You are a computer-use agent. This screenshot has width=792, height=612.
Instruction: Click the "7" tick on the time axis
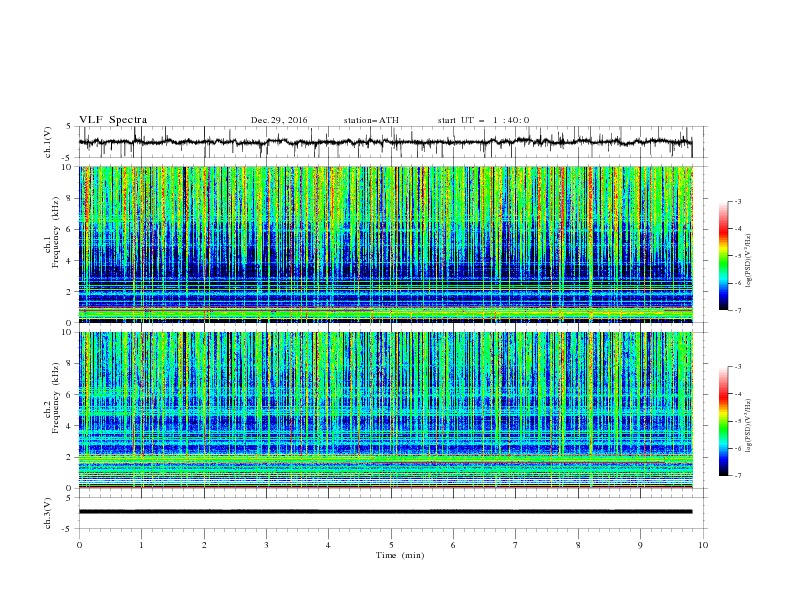(516, 545)
